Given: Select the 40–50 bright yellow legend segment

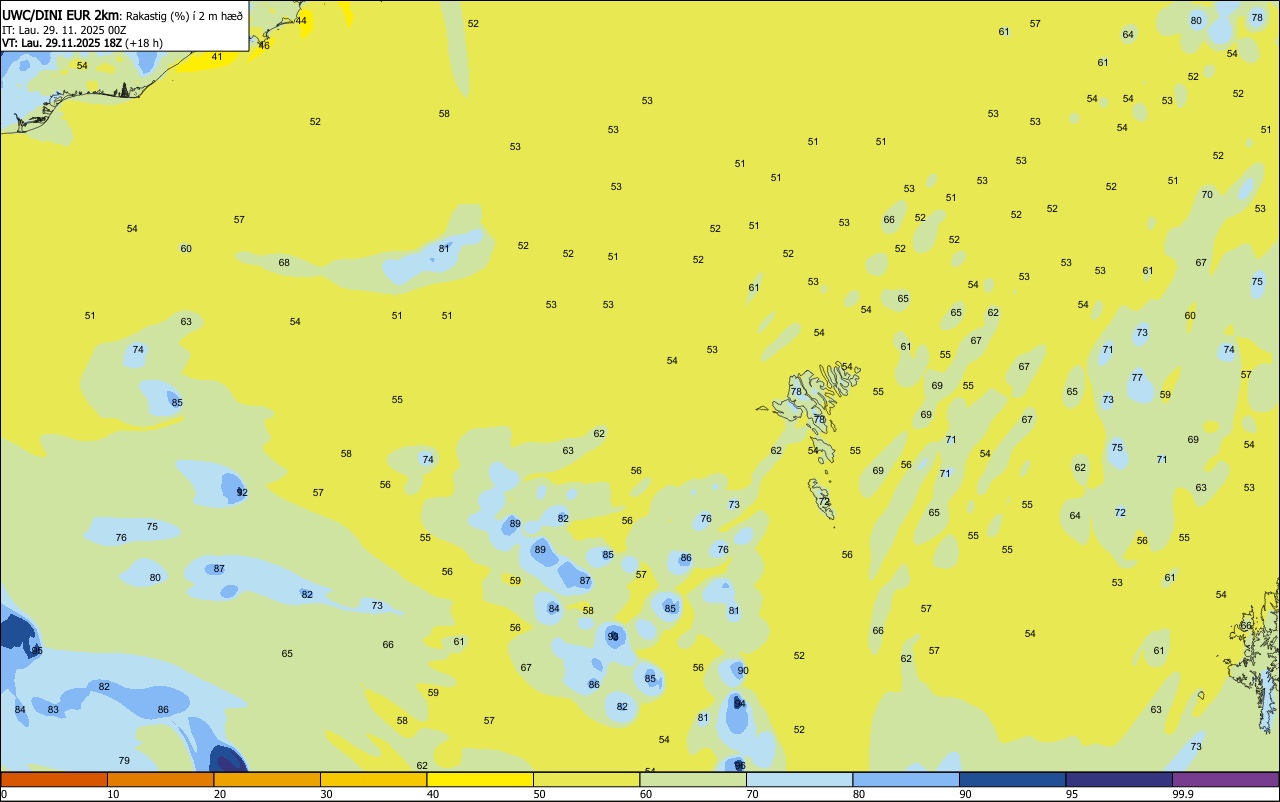Looking at the screenshot, I should 480,779.
